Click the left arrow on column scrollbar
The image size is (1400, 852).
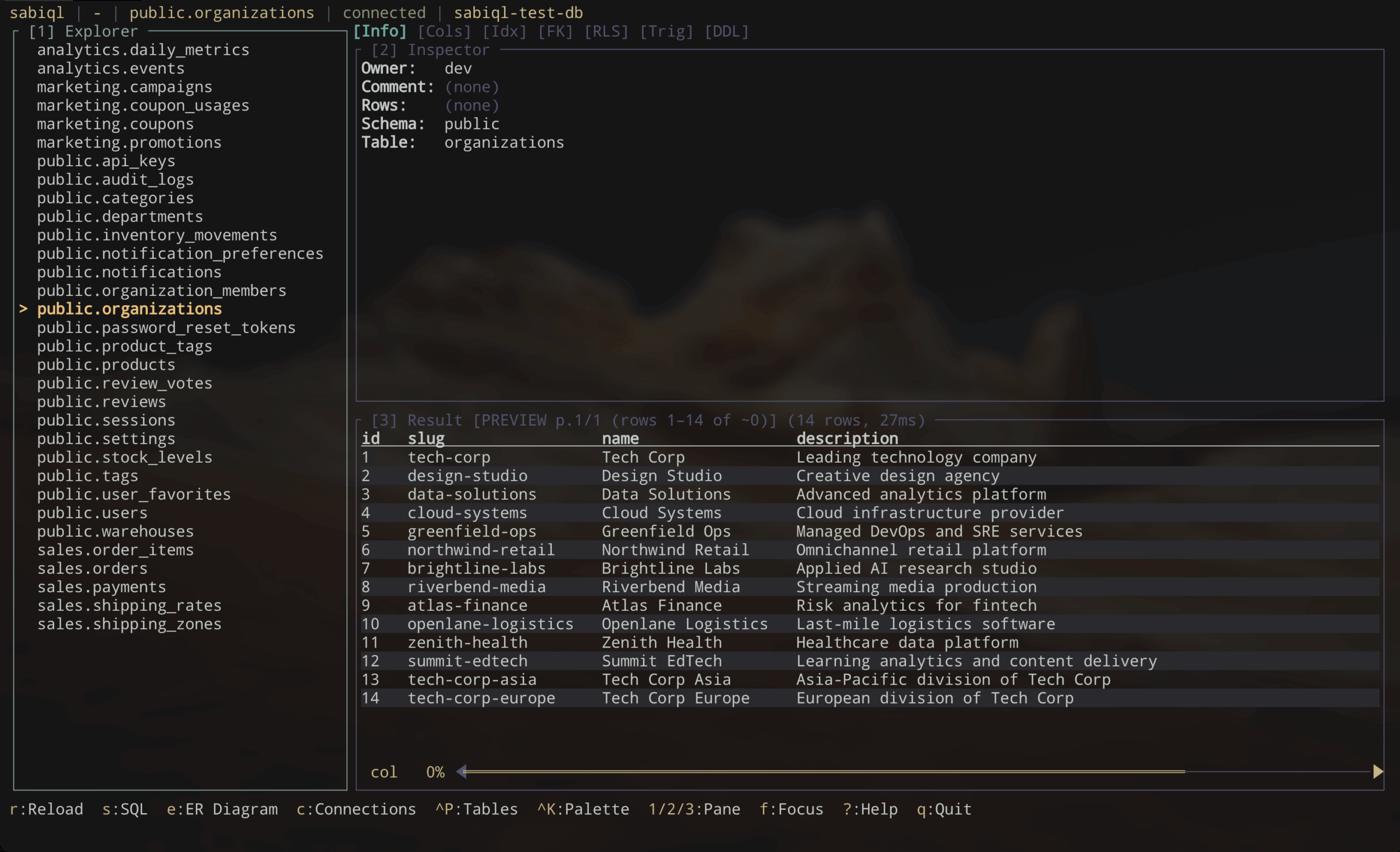[462, 772]
